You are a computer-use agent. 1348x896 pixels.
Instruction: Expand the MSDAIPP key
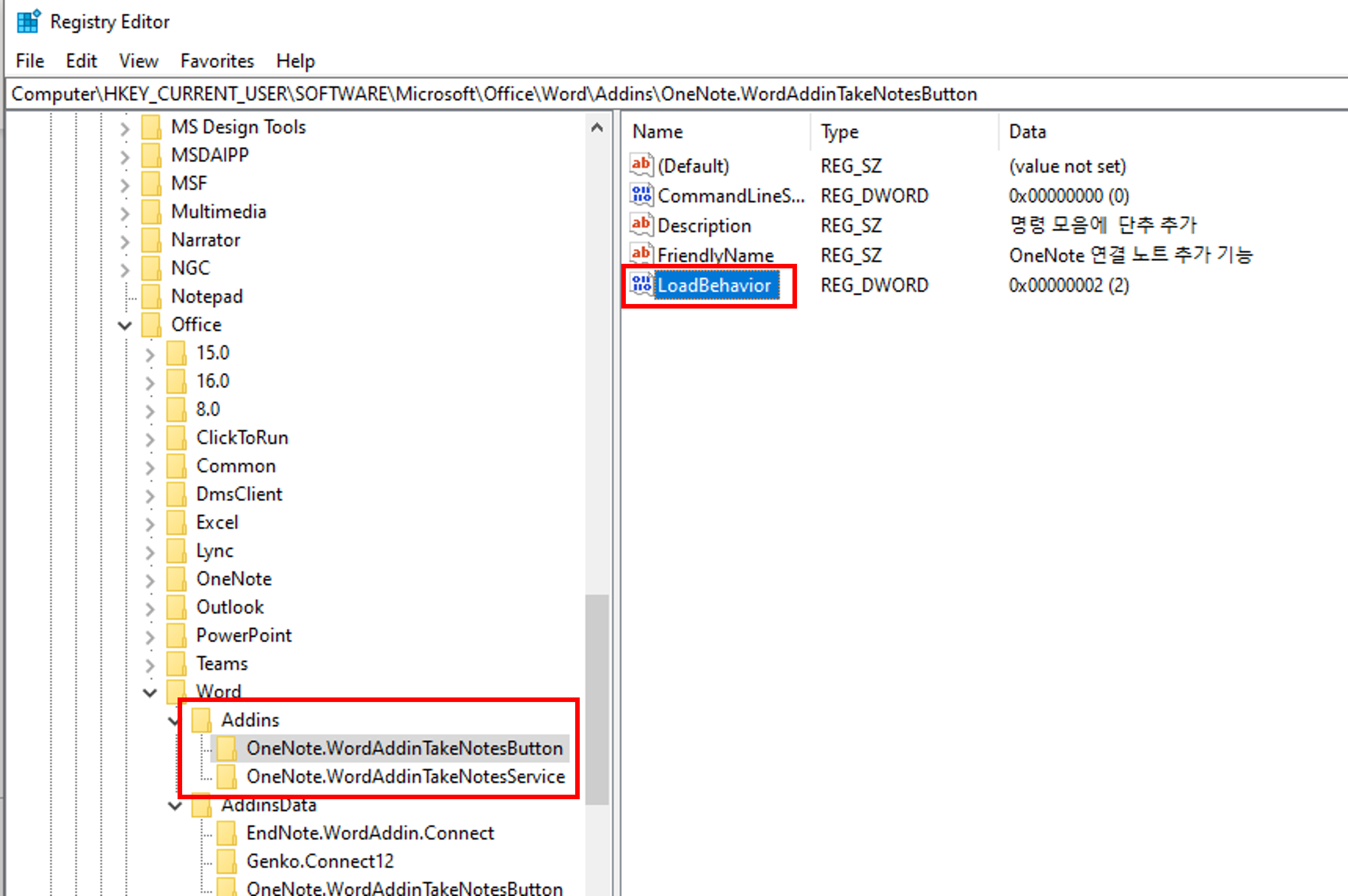[125, 157]
